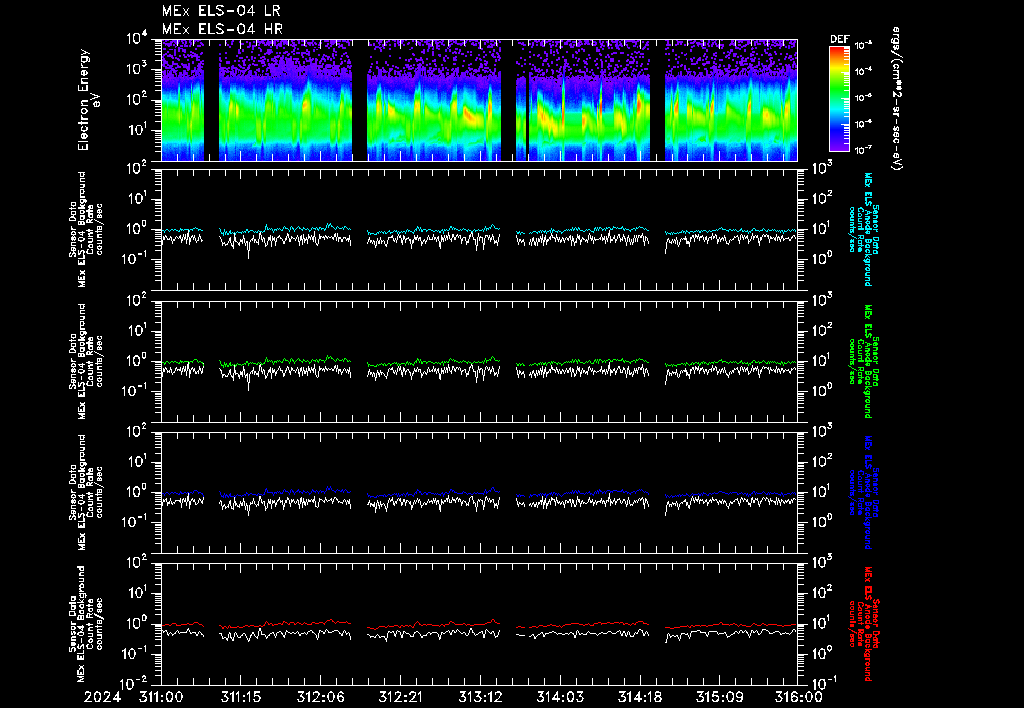Click the 312:06 time axis tick label
This screenshot has height=708, width=1024.
[321, 695]
